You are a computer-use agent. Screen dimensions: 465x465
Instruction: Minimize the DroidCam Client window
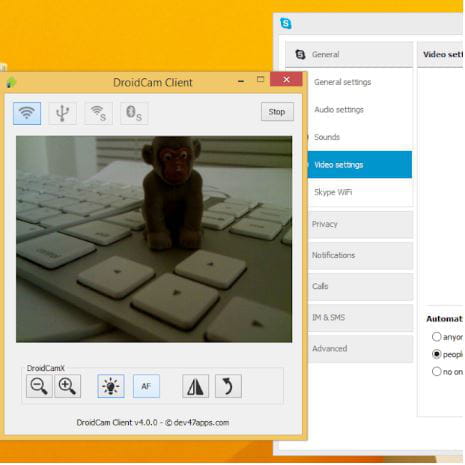tap(241, 81)
